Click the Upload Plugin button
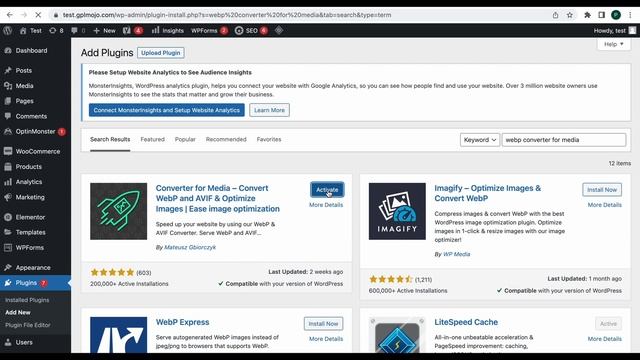The height and width of the screenshot is (360, 640). point(160,53)
